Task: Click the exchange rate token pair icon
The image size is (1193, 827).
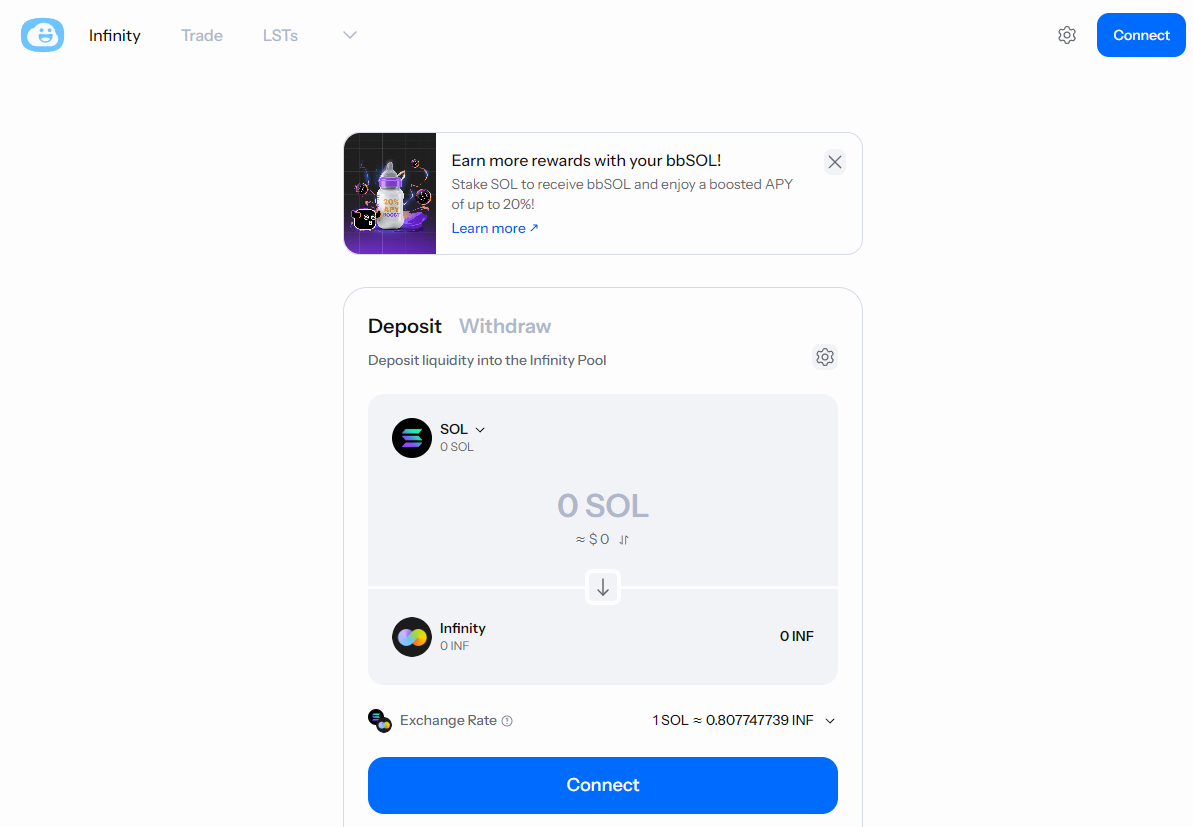Action: (x=380, y=720)
